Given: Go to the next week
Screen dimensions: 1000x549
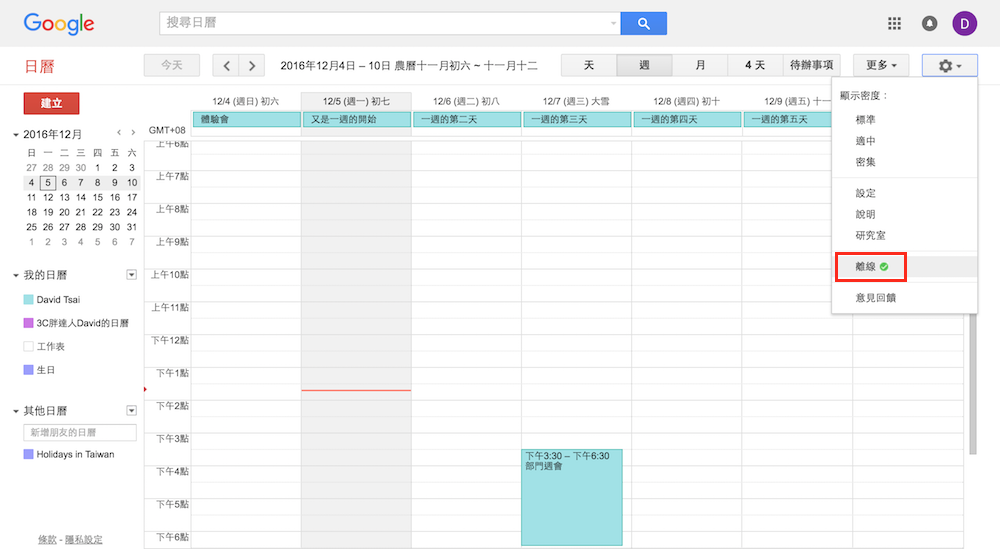Looking at the screenshot, I should (x=252, y=66).
